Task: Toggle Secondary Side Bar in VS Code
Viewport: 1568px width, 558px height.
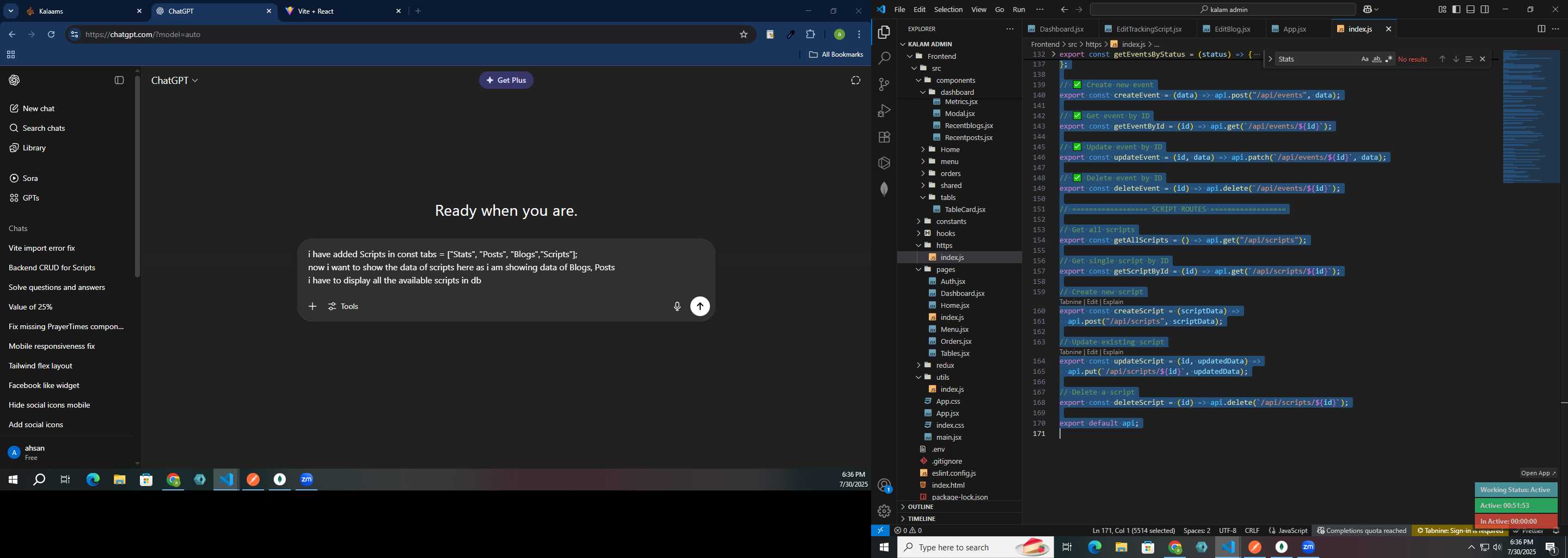Action: pos(1485,10)
